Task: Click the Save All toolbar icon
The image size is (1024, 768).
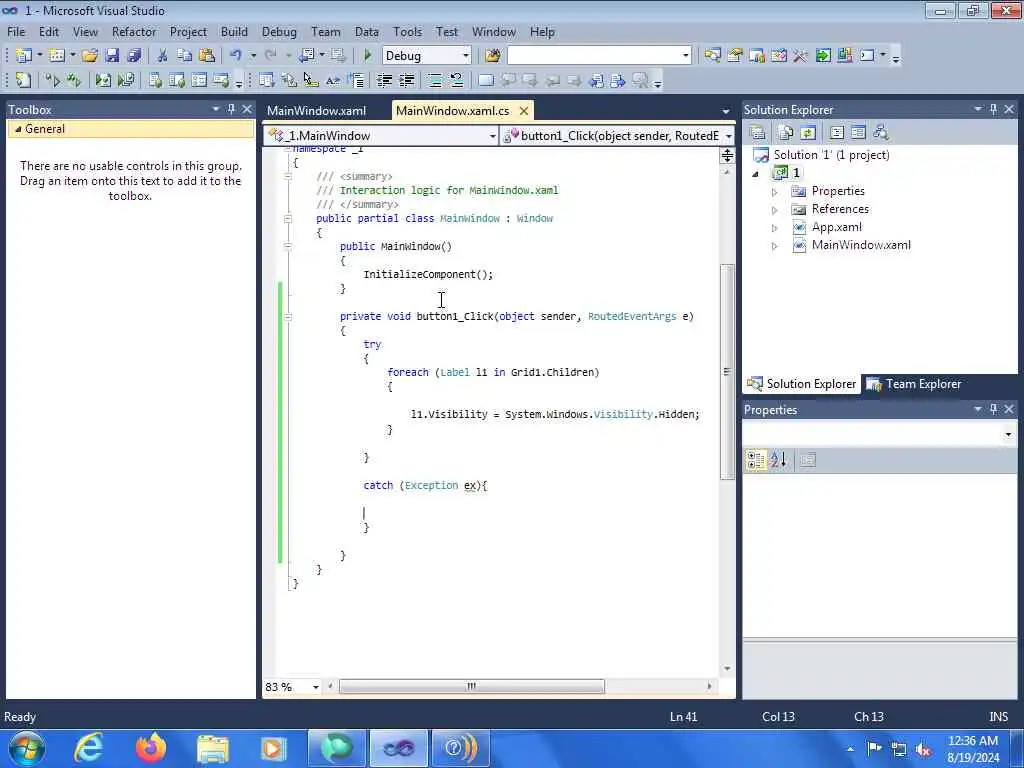Action: (134, 56)
